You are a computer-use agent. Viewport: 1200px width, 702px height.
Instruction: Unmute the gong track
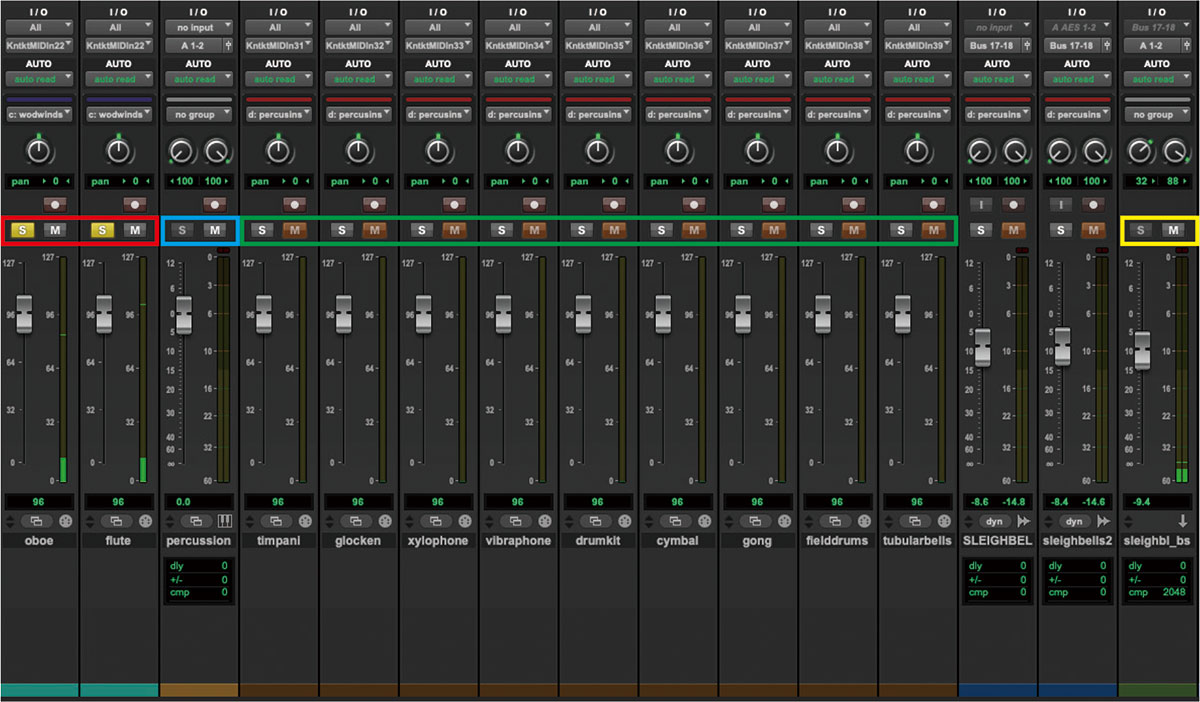[x=774, y=230]
